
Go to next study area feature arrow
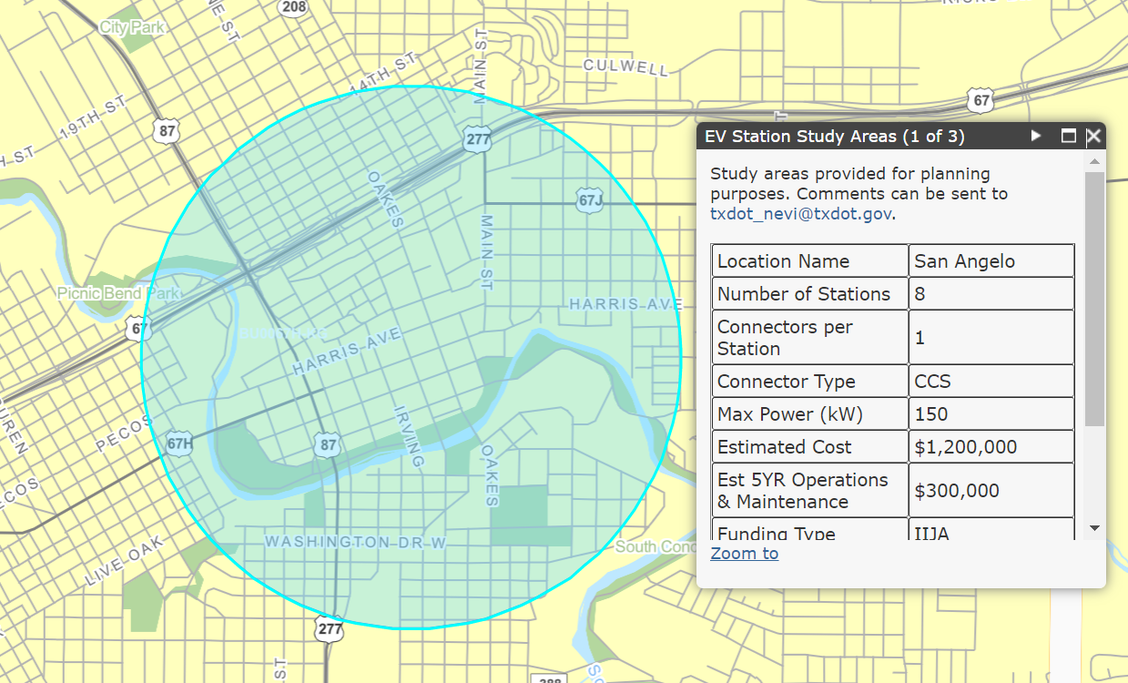1036,136
